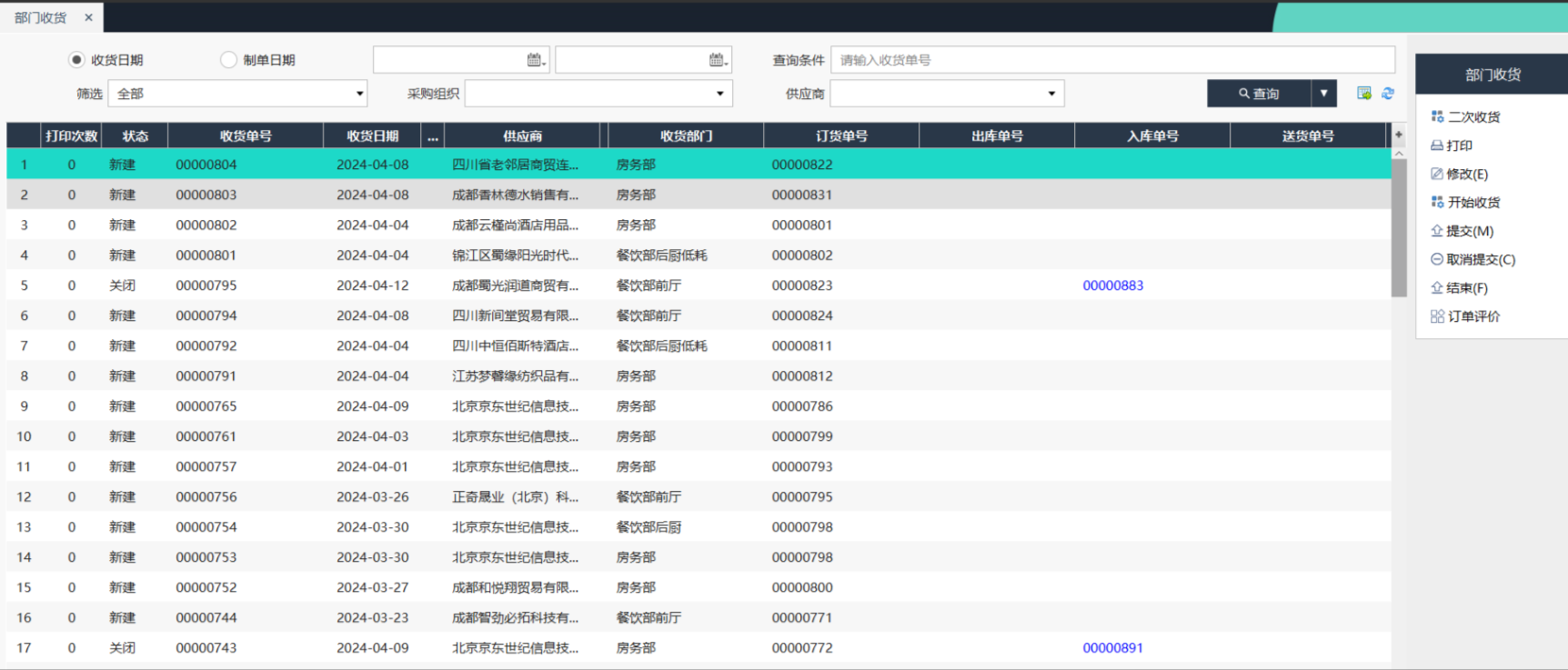
Task: Switch to the 部门收货 tab
Action: tap(41, 18)
